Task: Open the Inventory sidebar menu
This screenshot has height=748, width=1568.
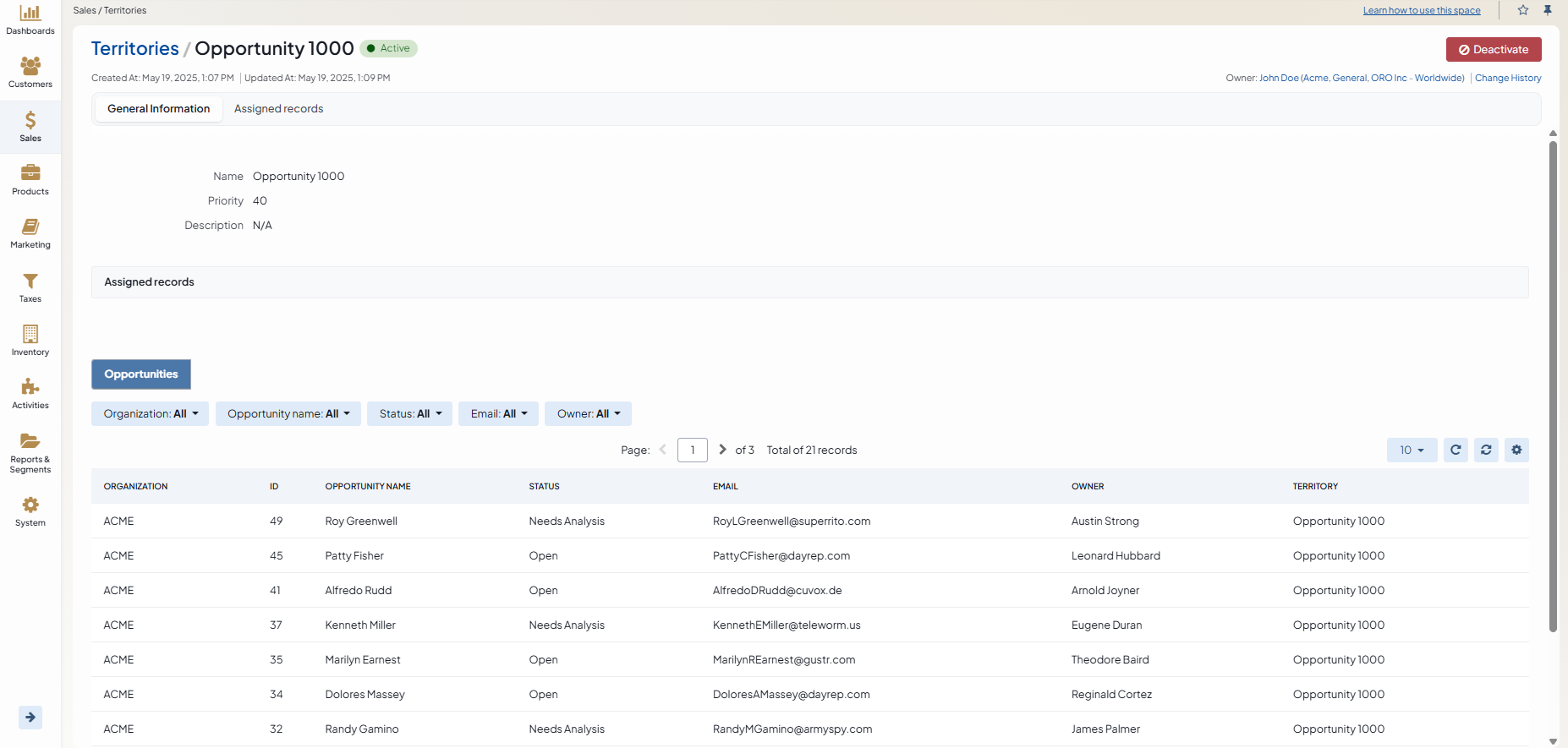Action: coord(30,341)
